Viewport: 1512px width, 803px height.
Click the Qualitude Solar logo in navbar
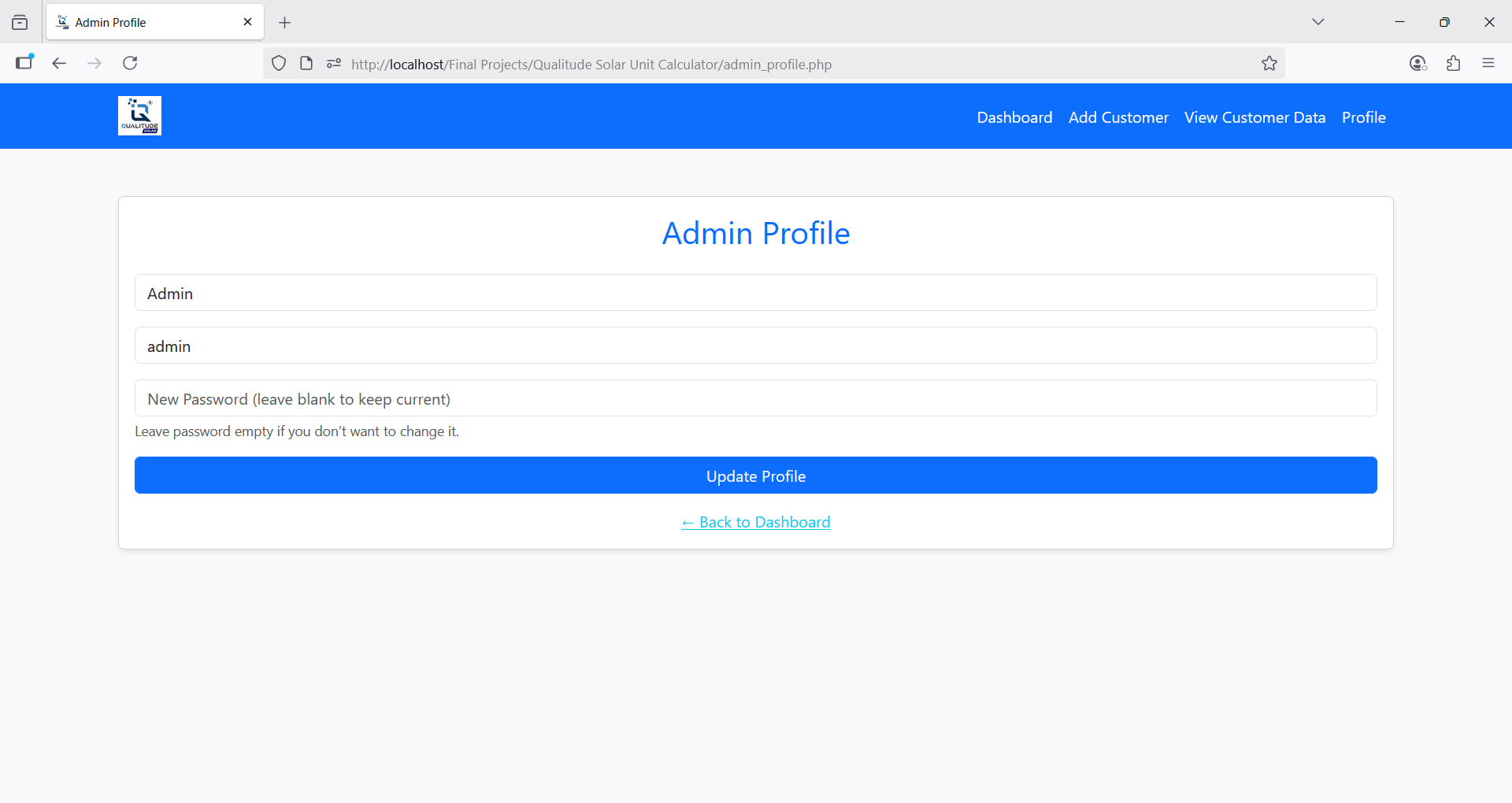pos(139,116)
